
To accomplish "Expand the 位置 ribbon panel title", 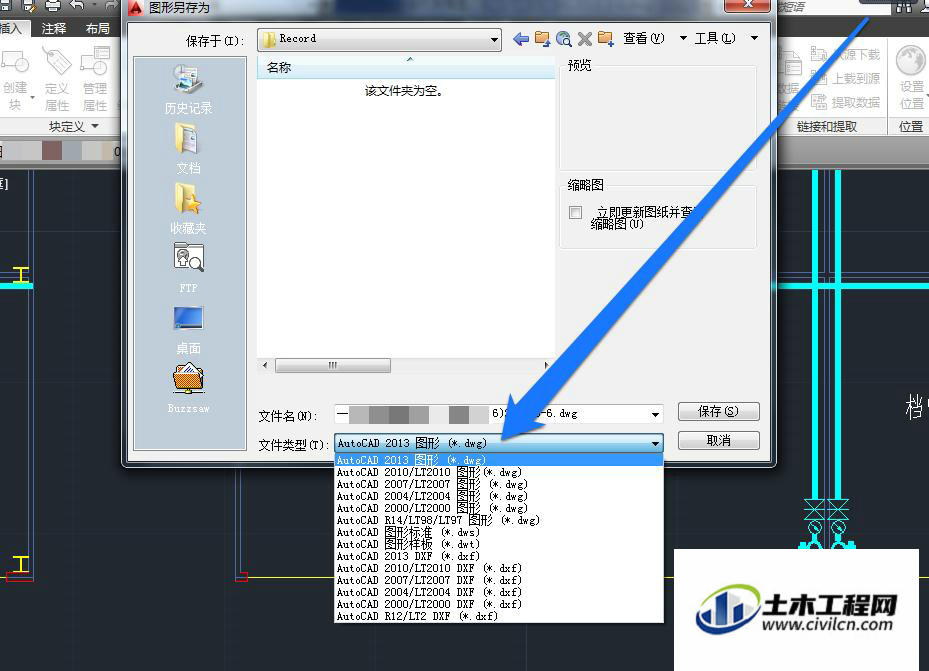I will coord(911,126).
